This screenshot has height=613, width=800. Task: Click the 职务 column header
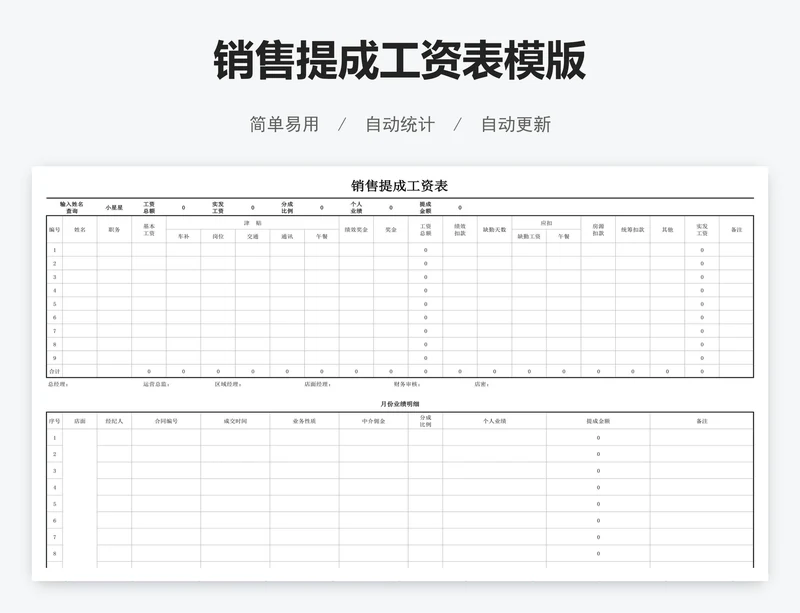[x=114, y=230]
